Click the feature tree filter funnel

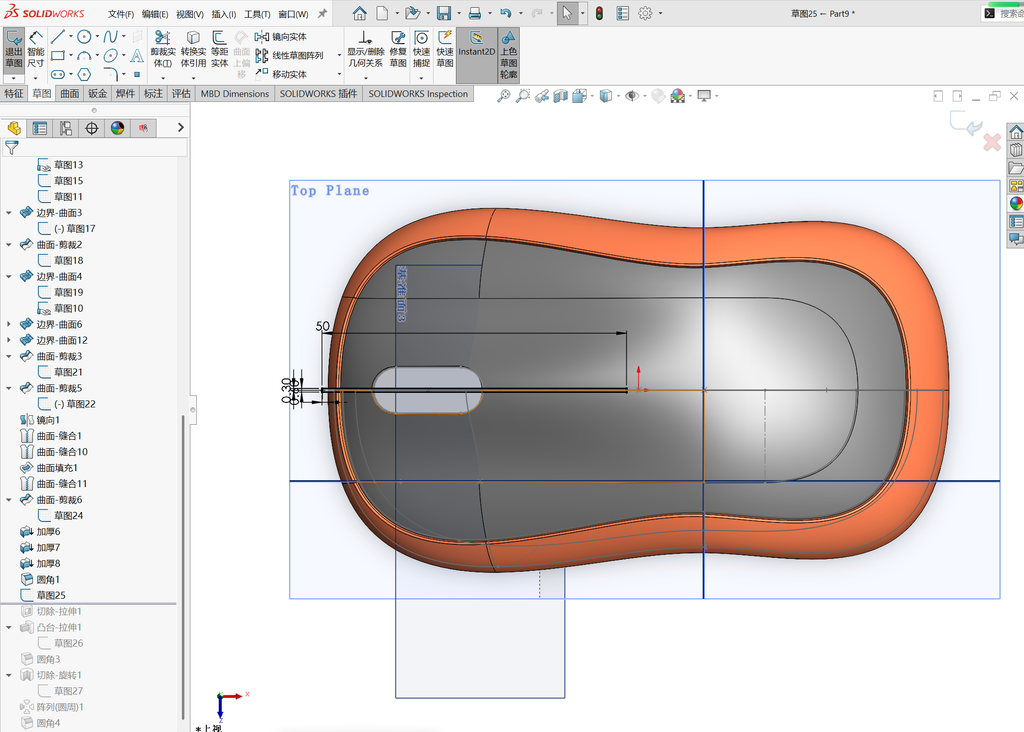[11, 148]
